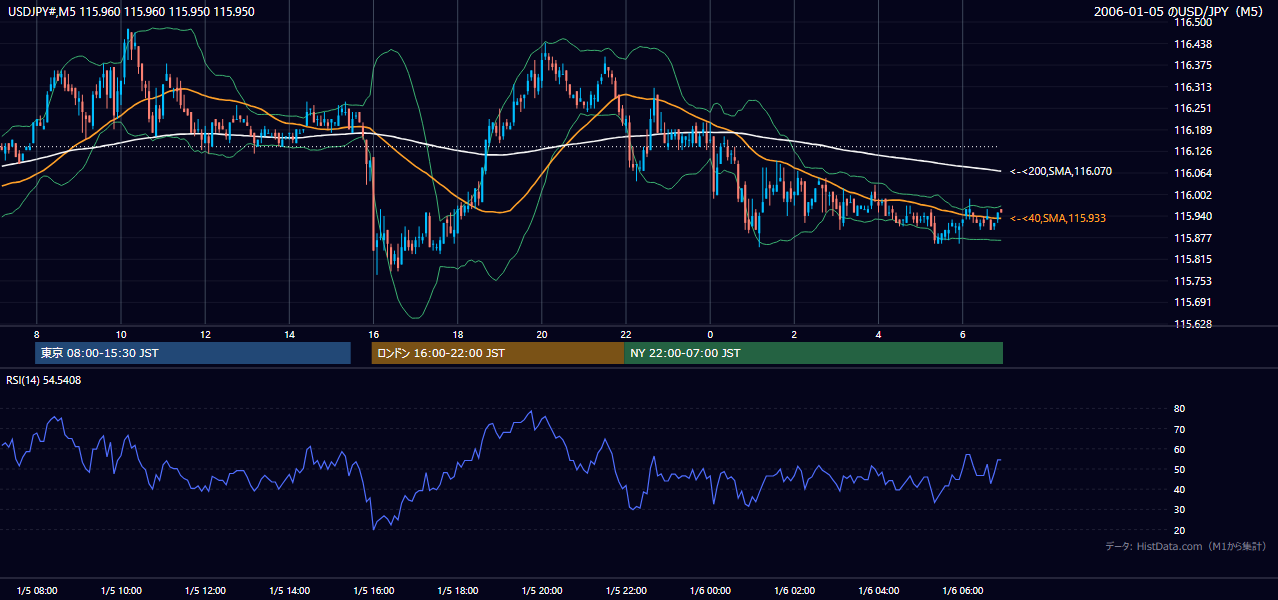Screen dimensions: 1278x600
Task: Click the 1/6 06:00 time axis label
Action: pyautogui.click(x=962, y=590)
